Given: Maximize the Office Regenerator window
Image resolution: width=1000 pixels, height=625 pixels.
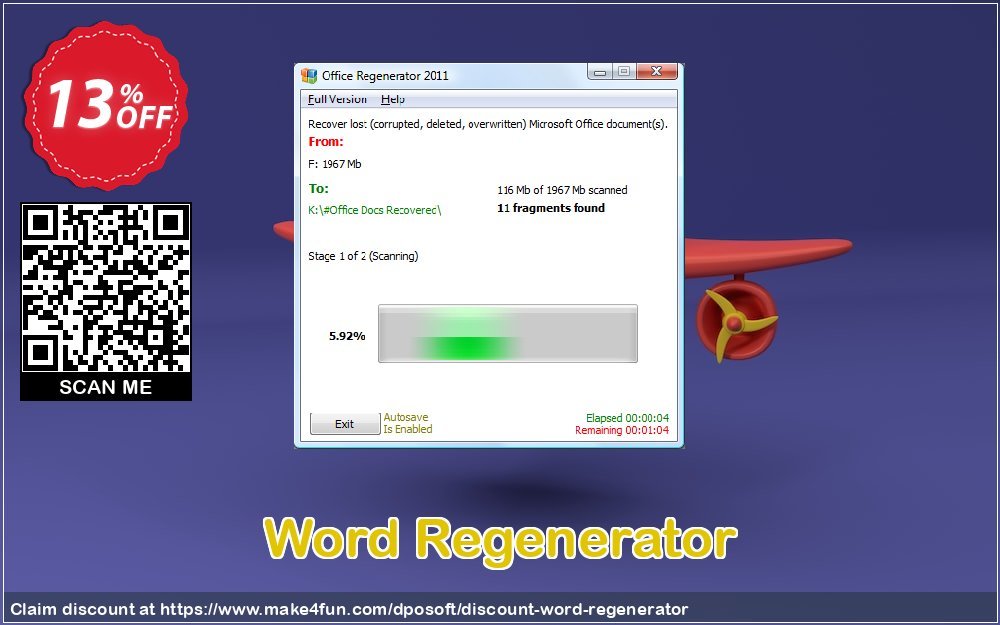Looking at the screenshot, I should (x=624, y=71).
